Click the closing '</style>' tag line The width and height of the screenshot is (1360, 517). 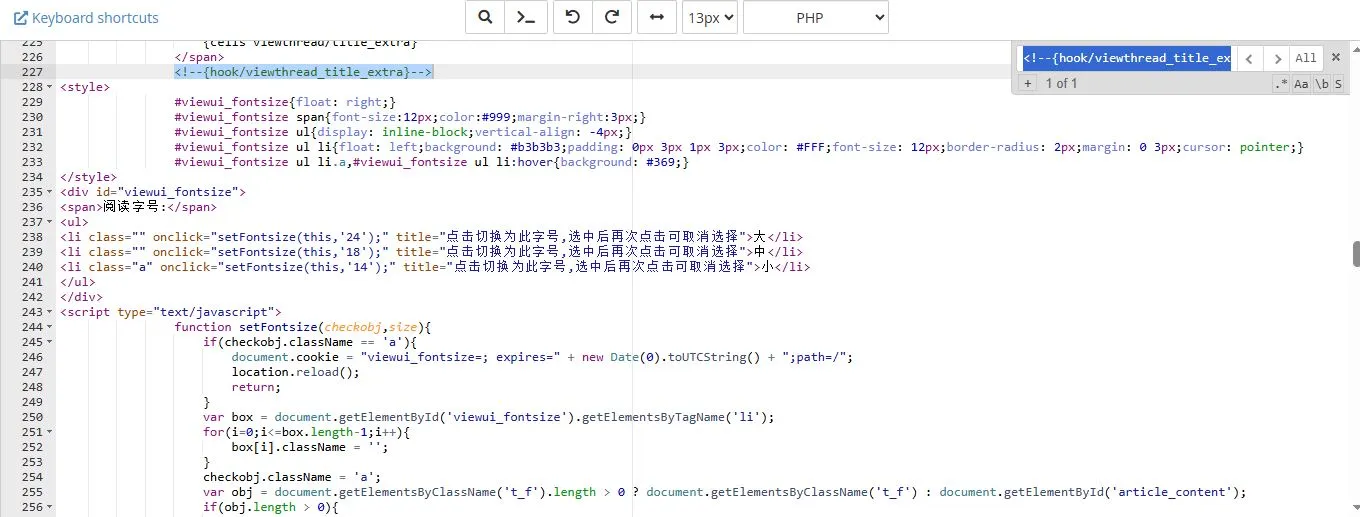pyautogui.click(x=88, y=177)
